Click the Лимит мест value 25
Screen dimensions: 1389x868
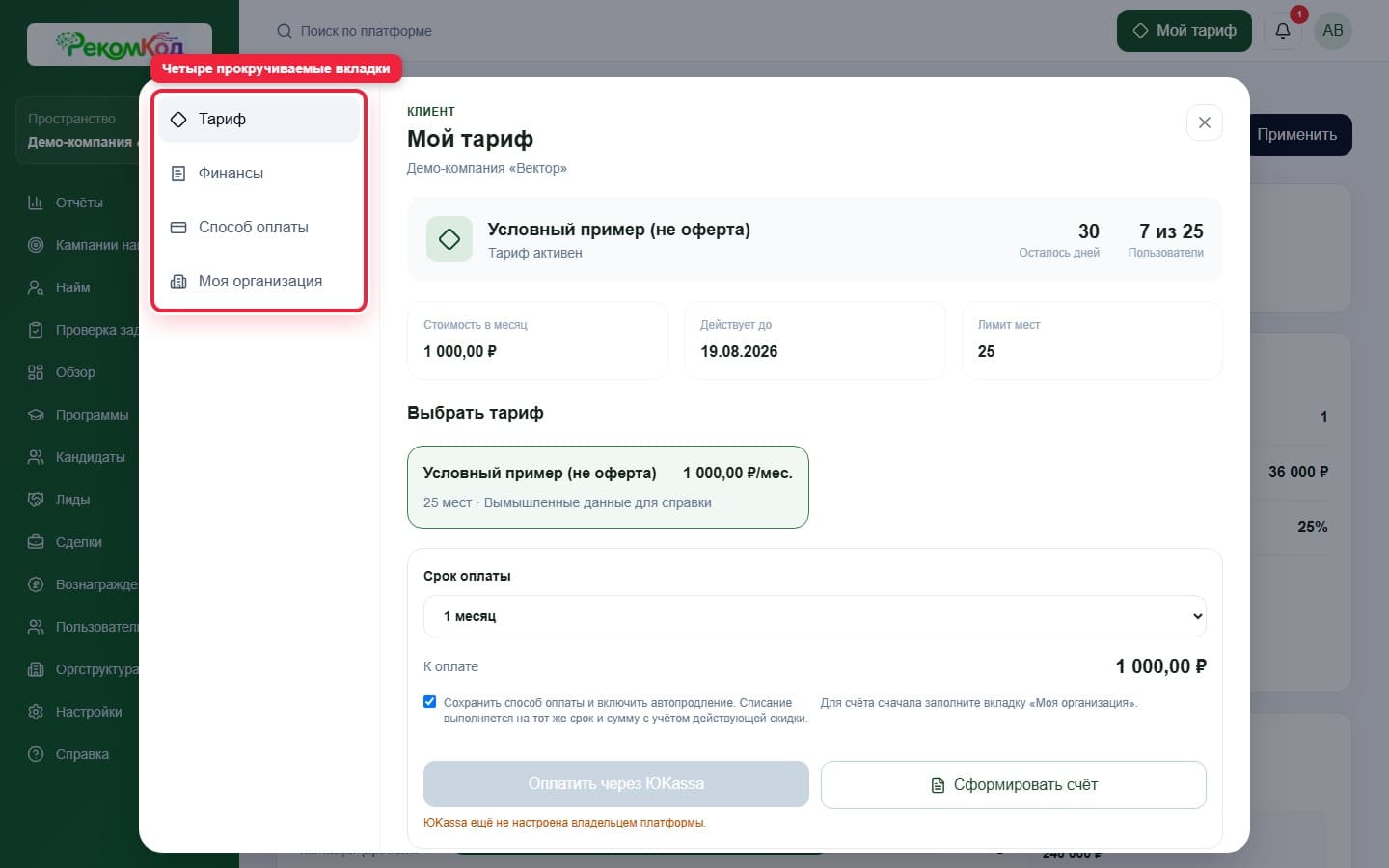(986, 351)
